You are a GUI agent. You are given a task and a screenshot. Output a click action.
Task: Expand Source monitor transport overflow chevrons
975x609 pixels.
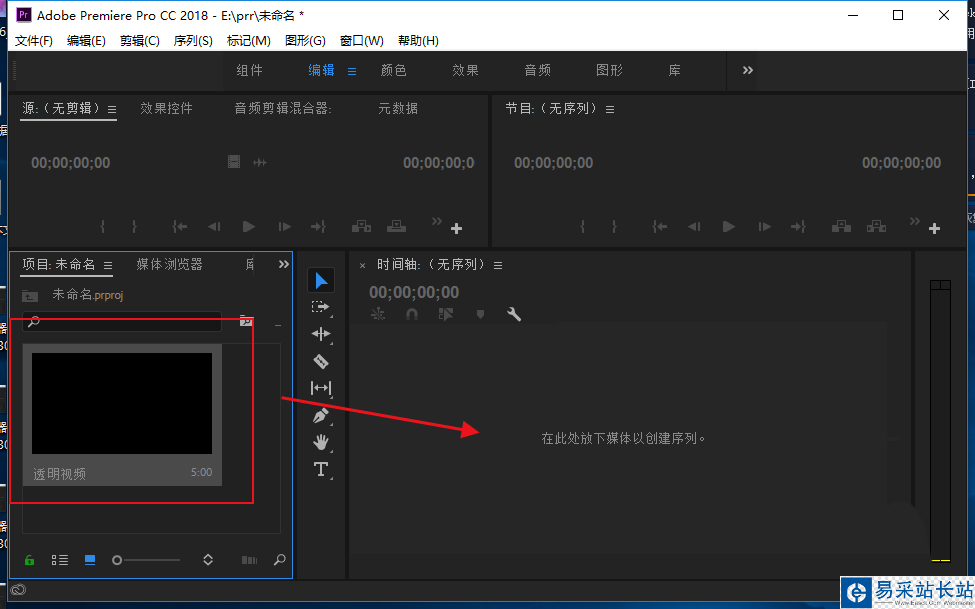click(437, 221)
